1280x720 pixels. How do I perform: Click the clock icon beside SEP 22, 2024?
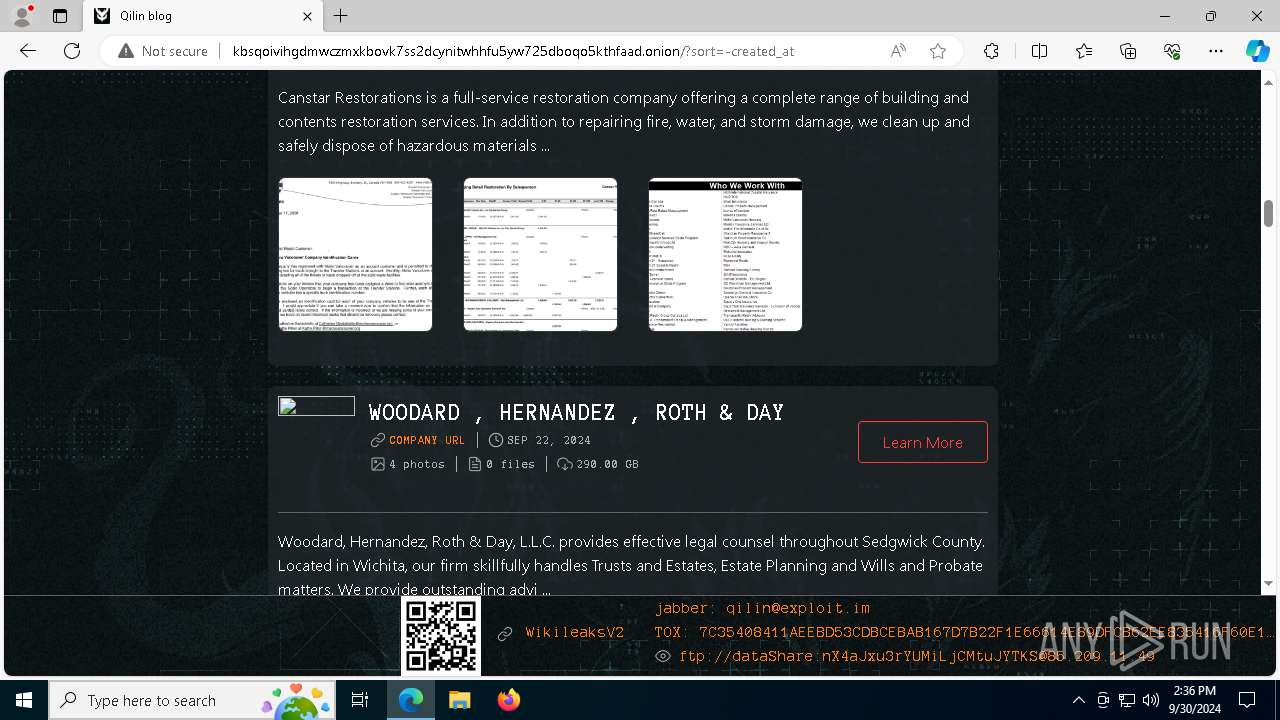coord(496,440)
